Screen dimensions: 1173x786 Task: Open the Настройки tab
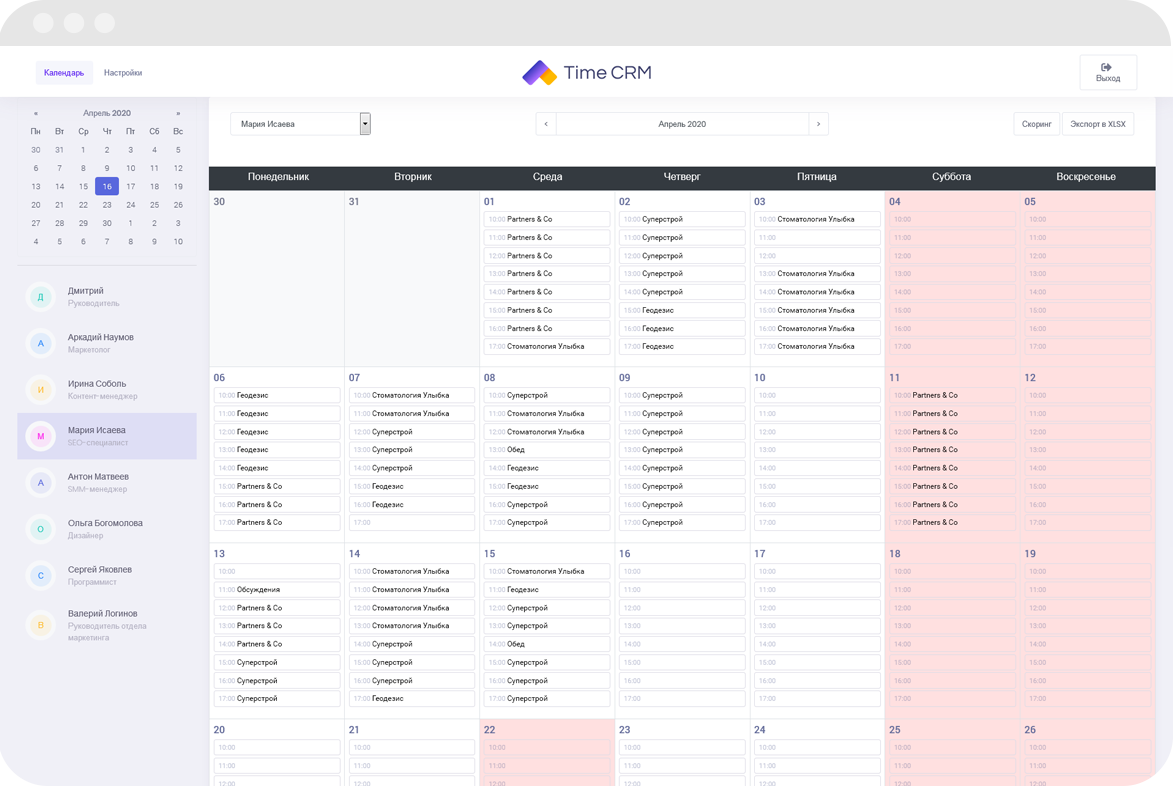pyautogui.click(x=123, y=73)
